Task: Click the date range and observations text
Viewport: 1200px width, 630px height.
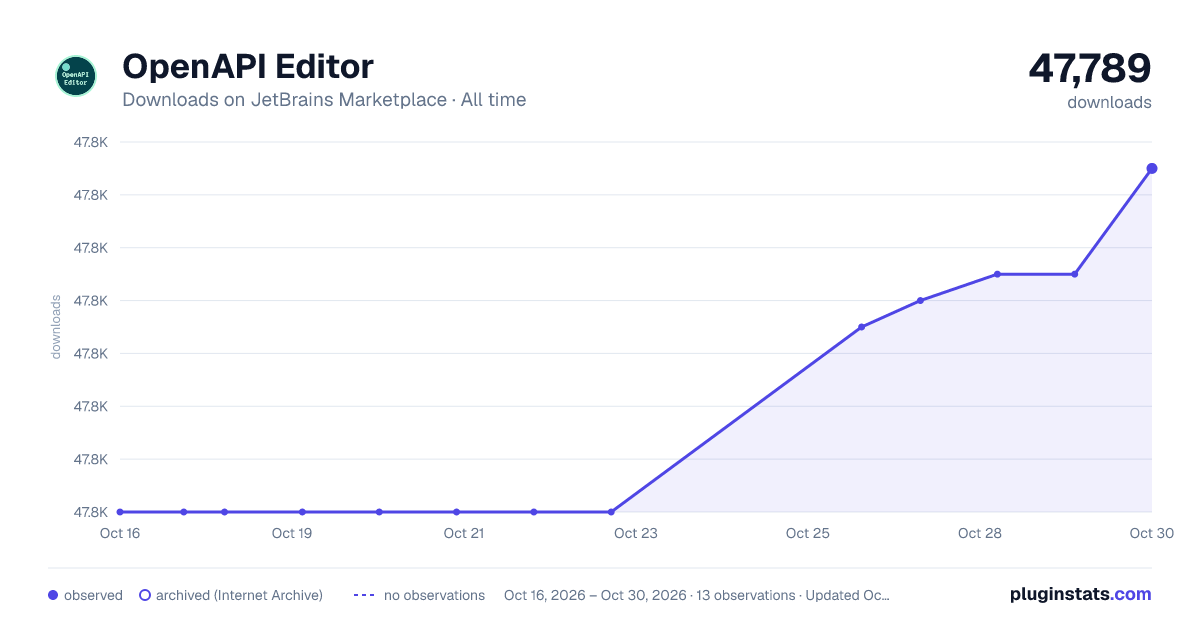Action: click(697, 595)
